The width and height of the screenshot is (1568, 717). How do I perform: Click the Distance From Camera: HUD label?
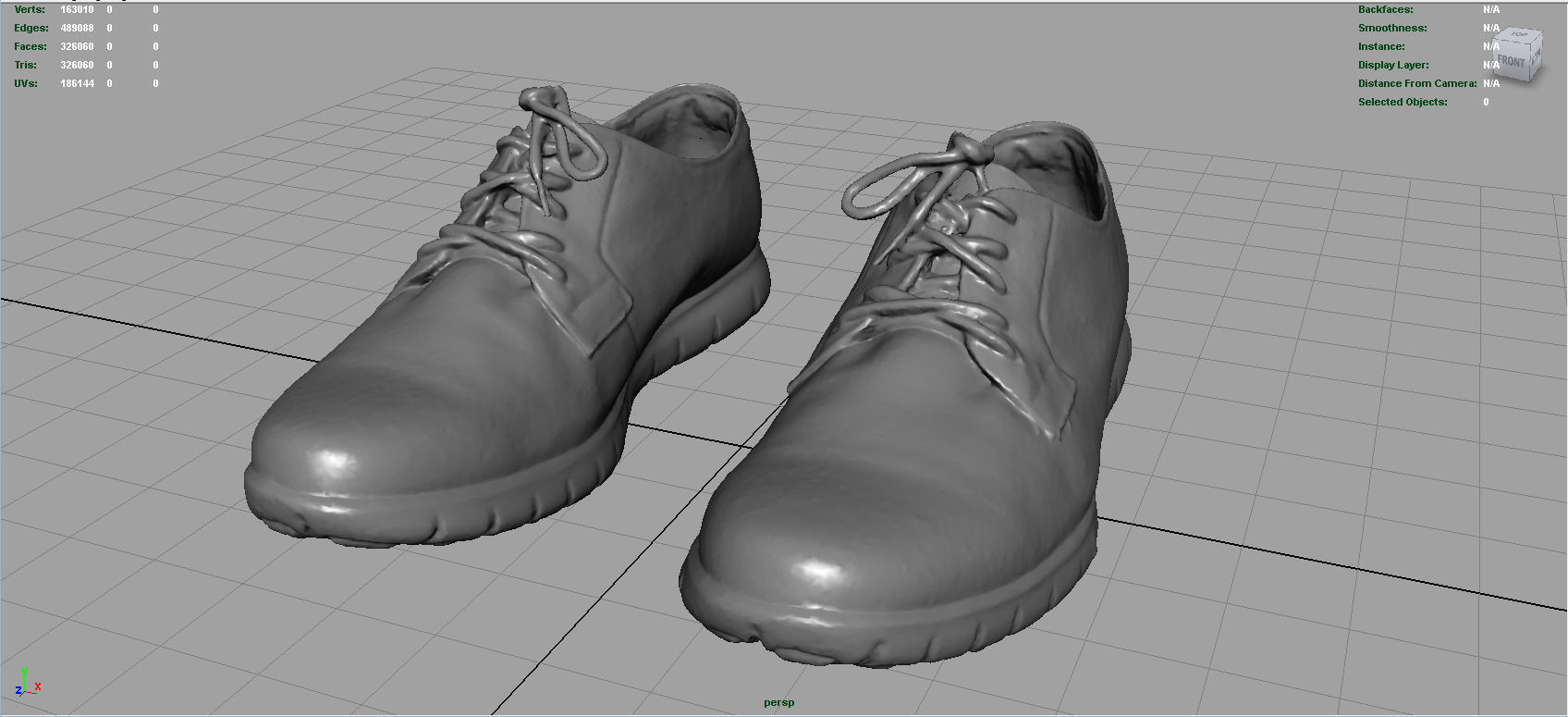pos(1417,83)
